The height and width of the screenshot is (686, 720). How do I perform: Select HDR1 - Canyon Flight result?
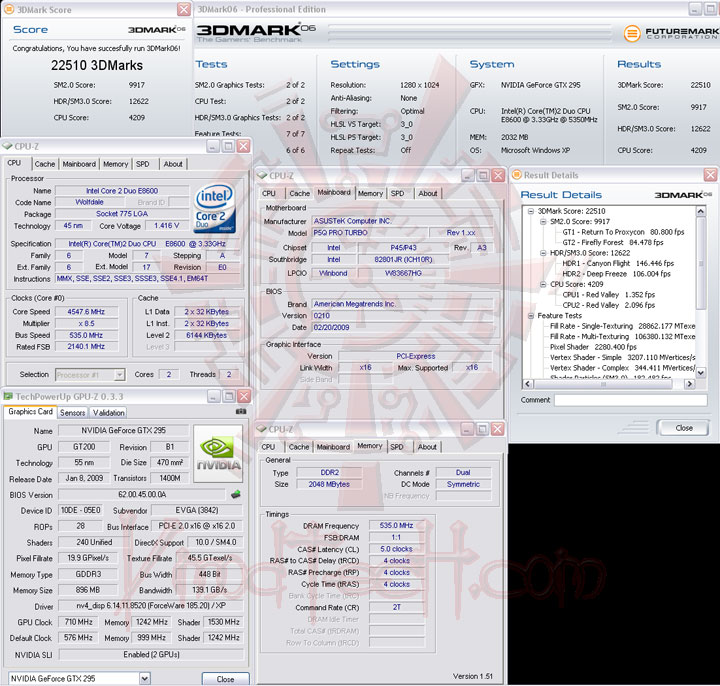pyautogui.click(x=618, y=264)
